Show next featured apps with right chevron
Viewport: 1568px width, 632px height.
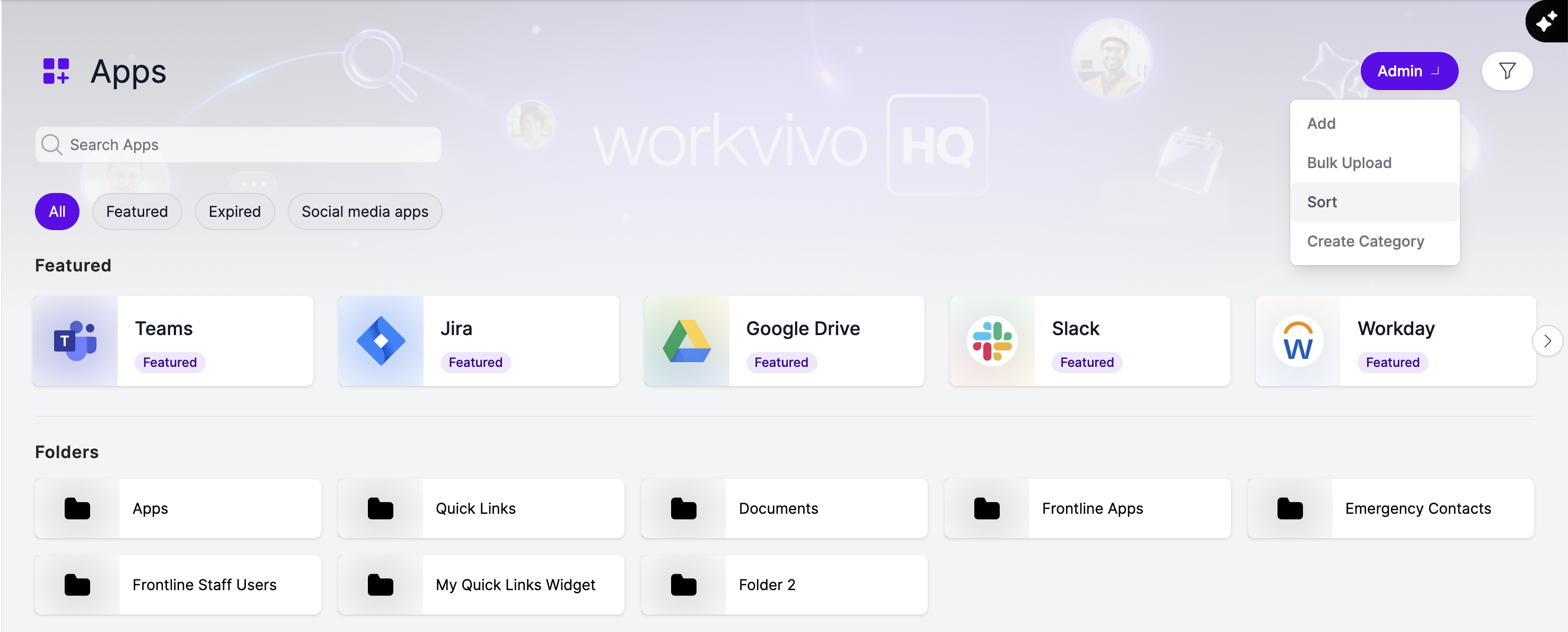click(1547, 341)
